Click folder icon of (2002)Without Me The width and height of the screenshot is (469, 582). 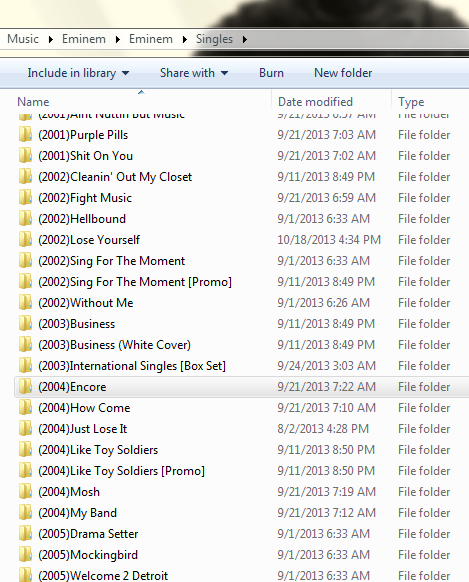point(25,303)
